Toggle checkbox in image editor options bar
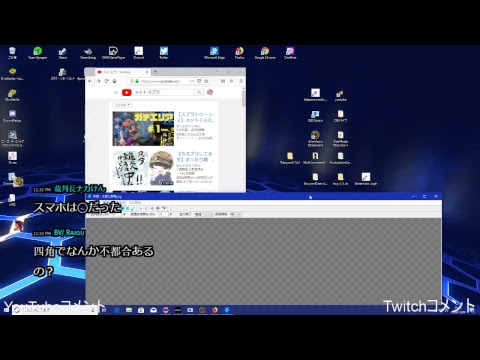This screenshot has height=360, width=480. coord(190,214)
